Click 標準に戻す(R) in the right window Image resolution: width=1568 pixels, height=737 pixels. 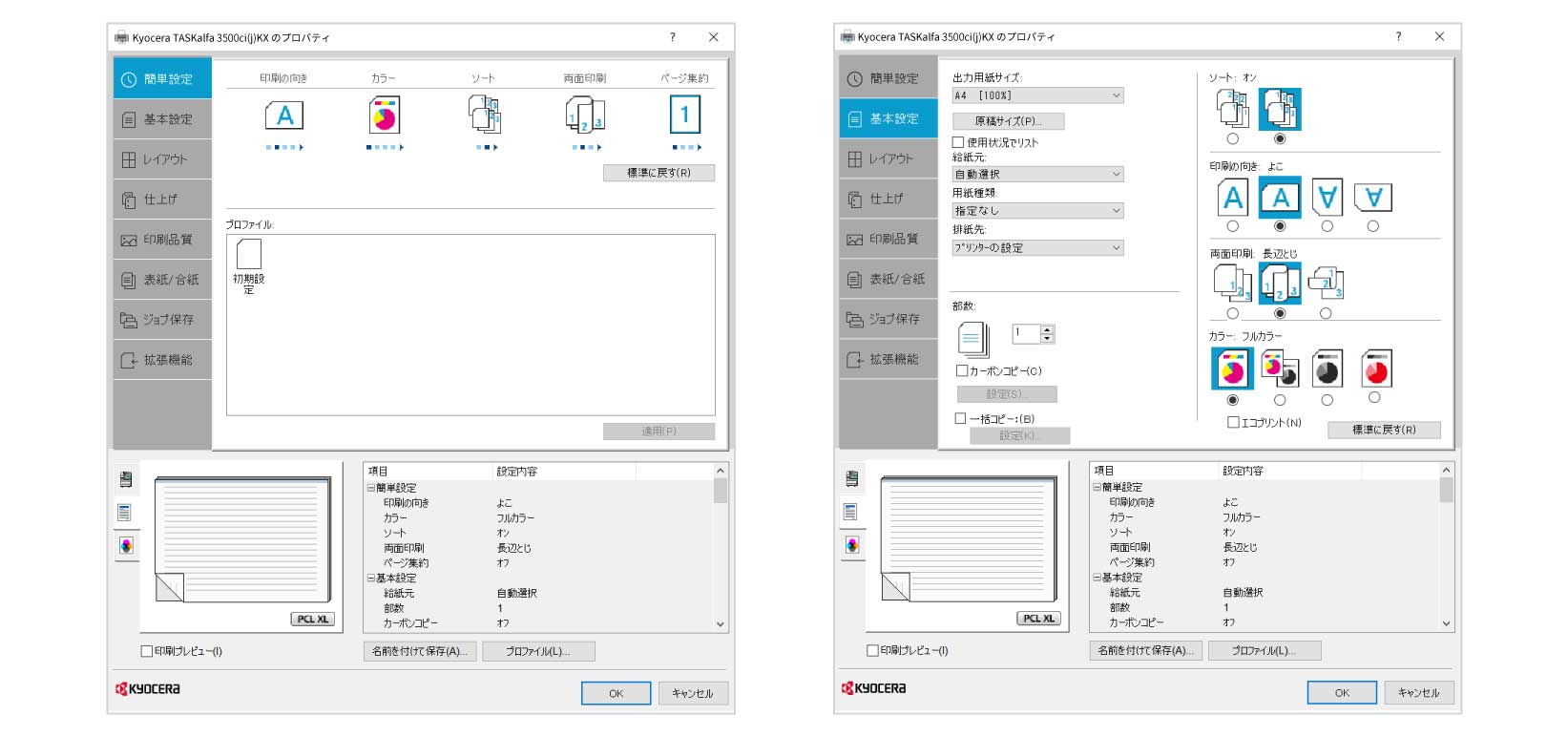pyautogui.click(x=1384, y=430)
